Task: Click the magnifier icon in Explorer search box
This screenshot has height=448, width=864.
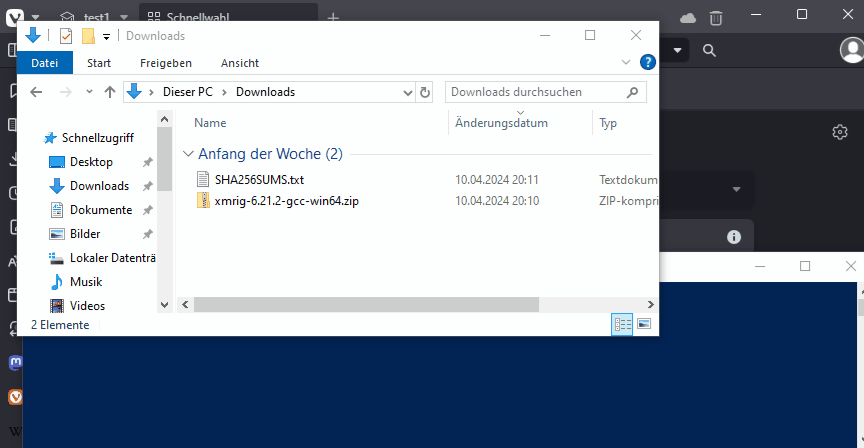Action: coord(633,92)
